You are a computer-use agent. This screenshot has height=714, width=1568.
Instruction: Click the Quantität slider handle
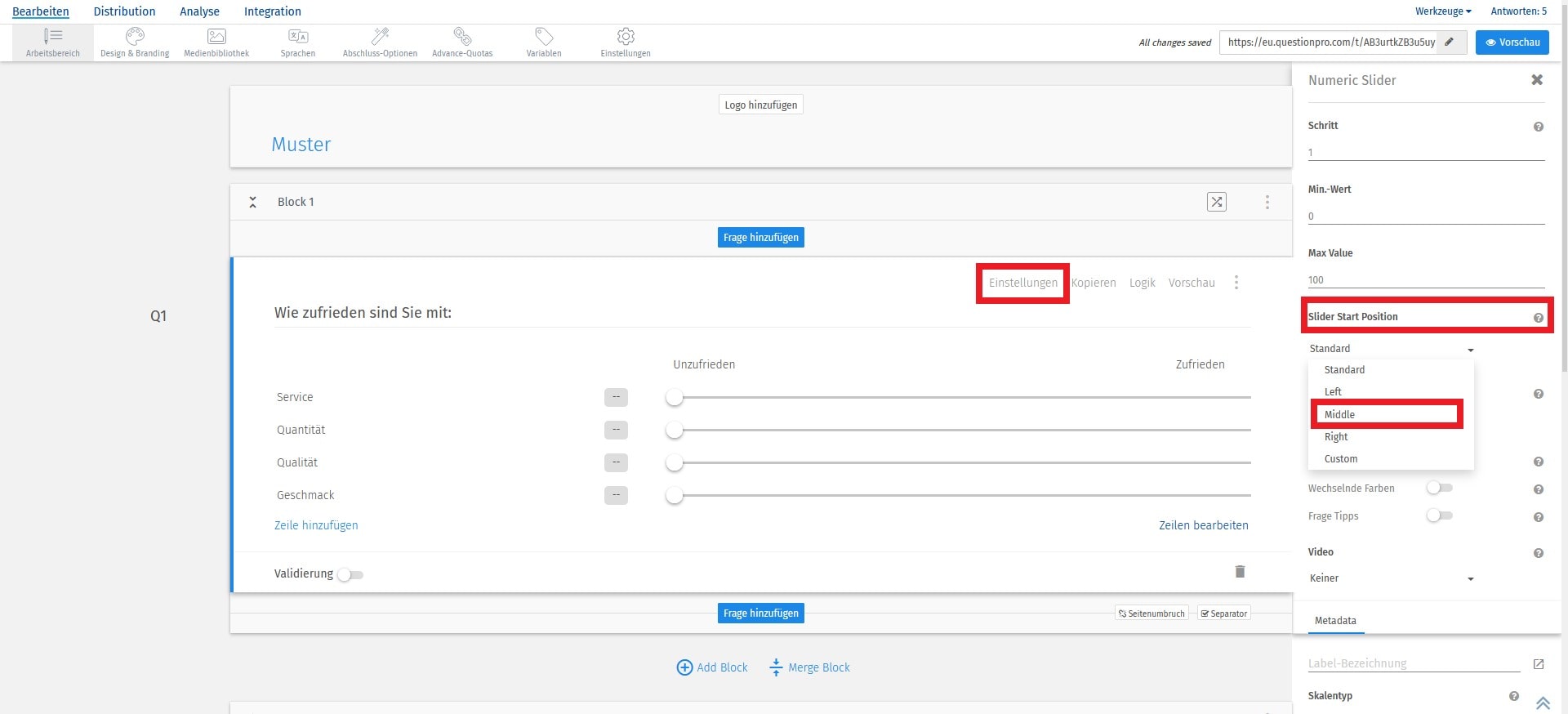tap(674, 430)
